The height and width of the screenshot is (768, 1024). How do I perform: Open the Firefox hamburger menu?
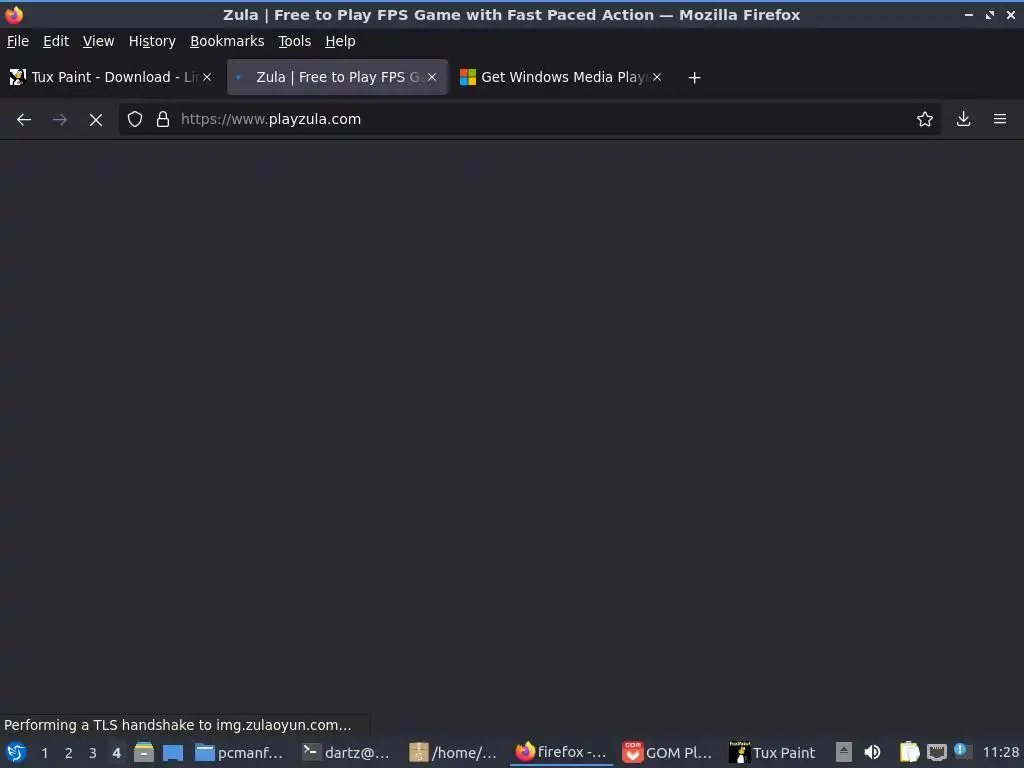coord(999,119)
